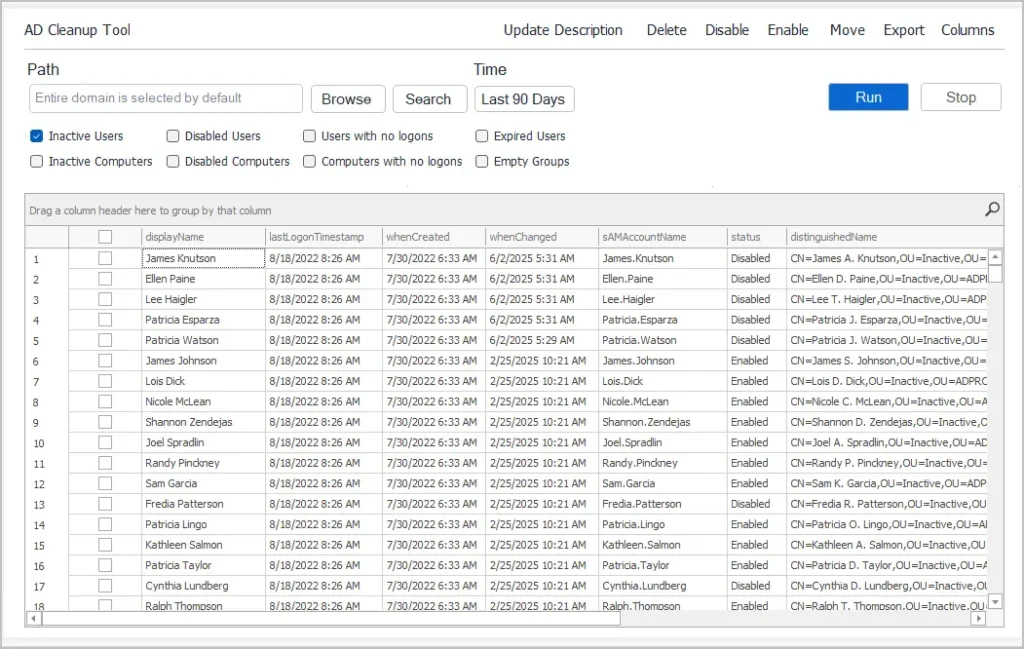Enable the Empty Groups checkbox
This screenshot has width=1024, height=649.
point(481,161)
